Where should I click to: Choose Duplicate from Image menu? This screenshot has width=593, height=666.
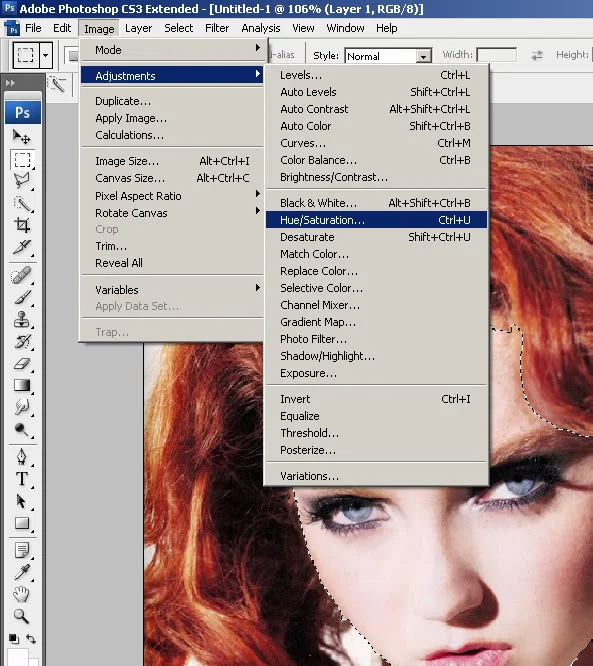(x=172, y=101)
